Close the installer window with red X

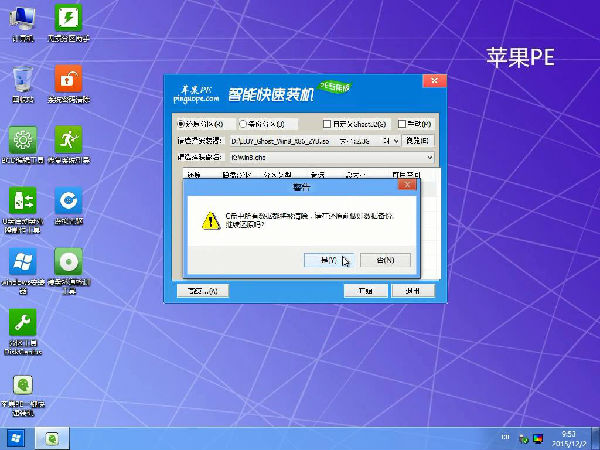point(435,81)
